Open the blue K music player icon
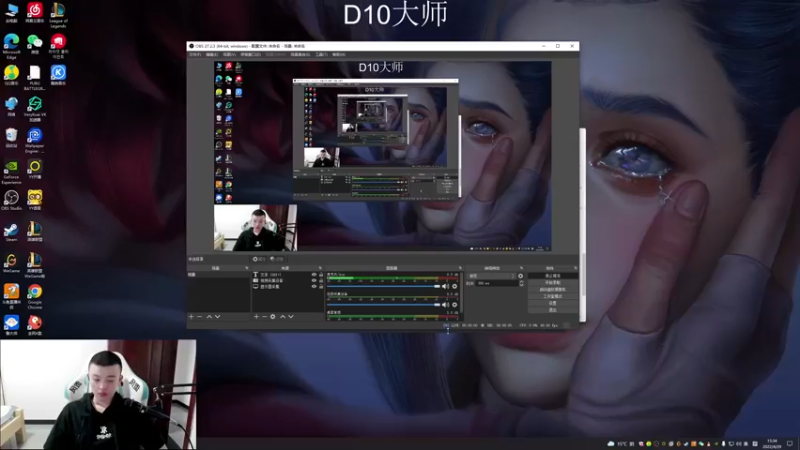The height and width of the screenshot is (450, 800). 58,74
